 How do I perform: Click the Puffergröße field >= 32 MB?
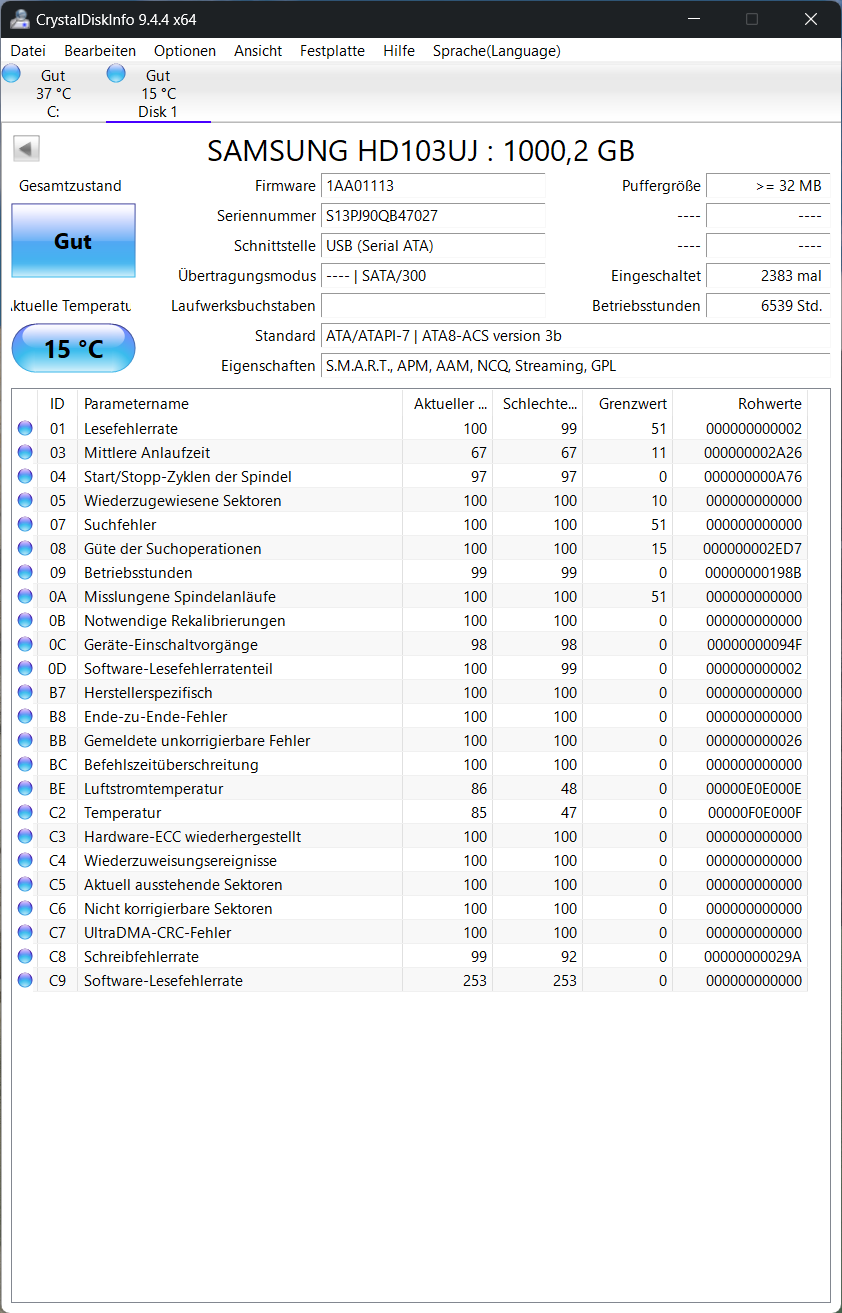point(768,186)
